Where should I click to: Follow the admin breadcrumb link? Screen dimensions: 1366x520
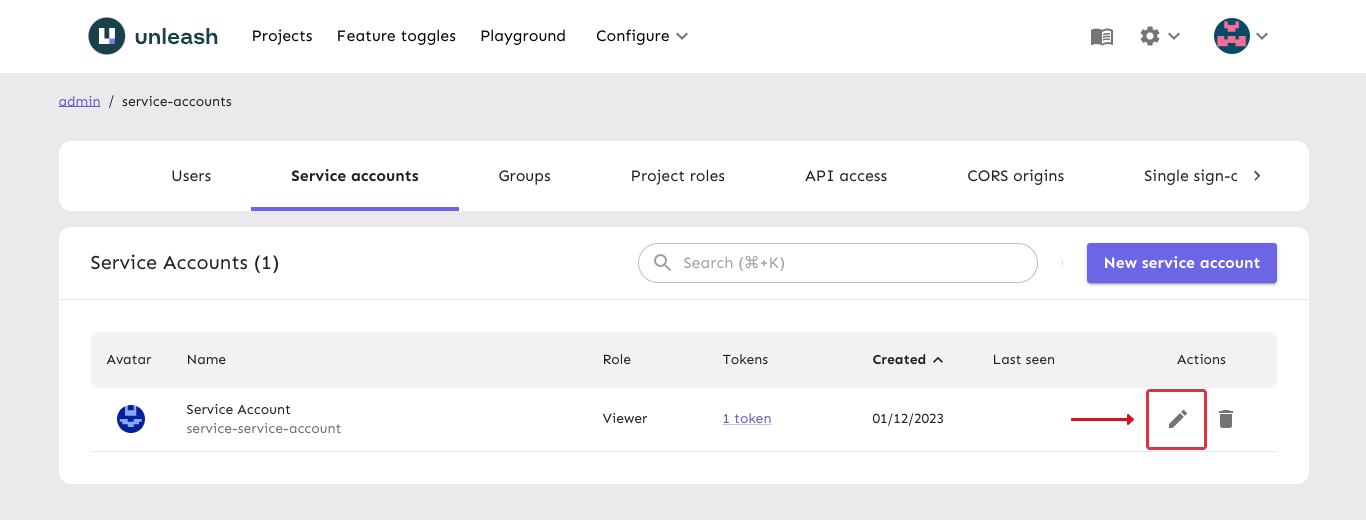[79, 101]
